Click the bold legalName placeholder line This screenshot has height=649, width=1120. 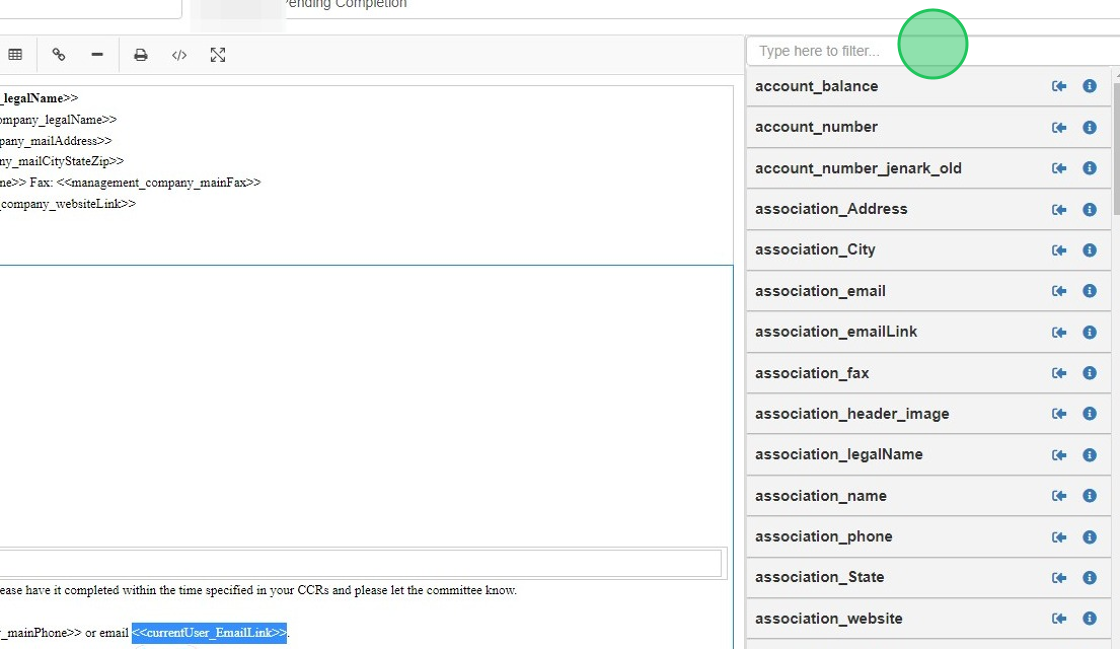(39, 99)
